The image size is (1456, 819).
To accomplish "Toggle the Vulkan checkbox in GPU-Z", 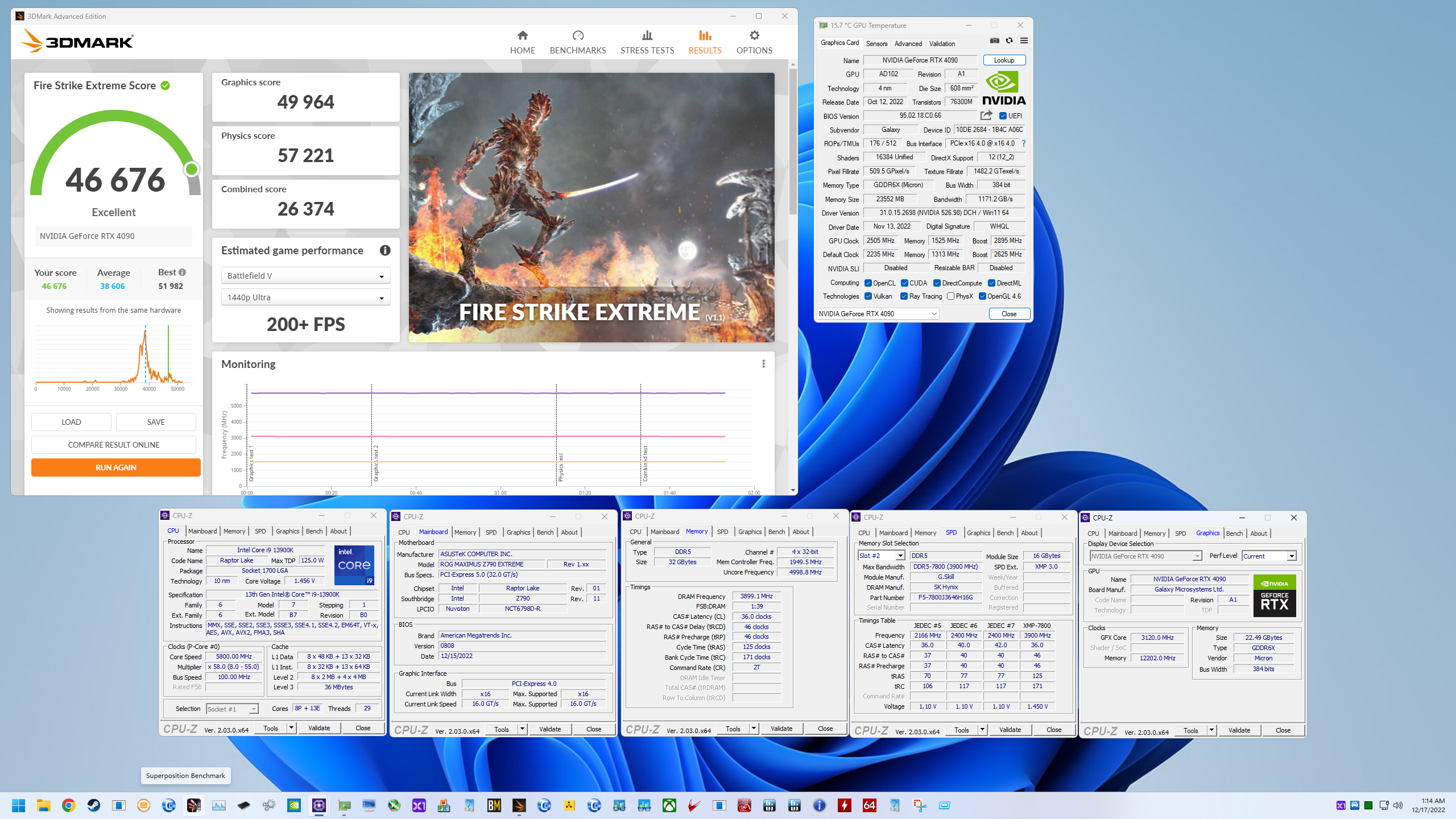I will (x=868, y=296).
